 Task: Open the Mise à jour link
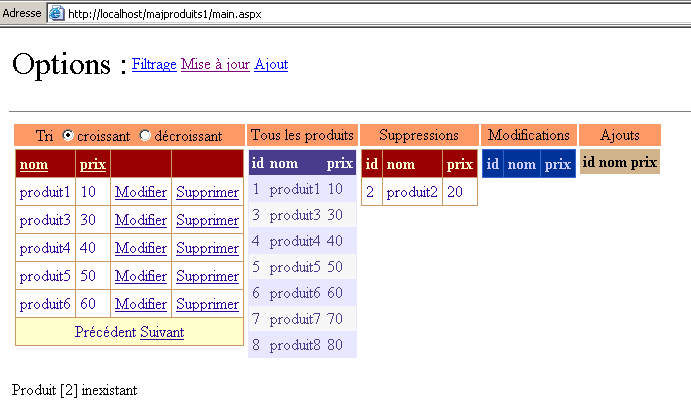click(x=215, y=64)
